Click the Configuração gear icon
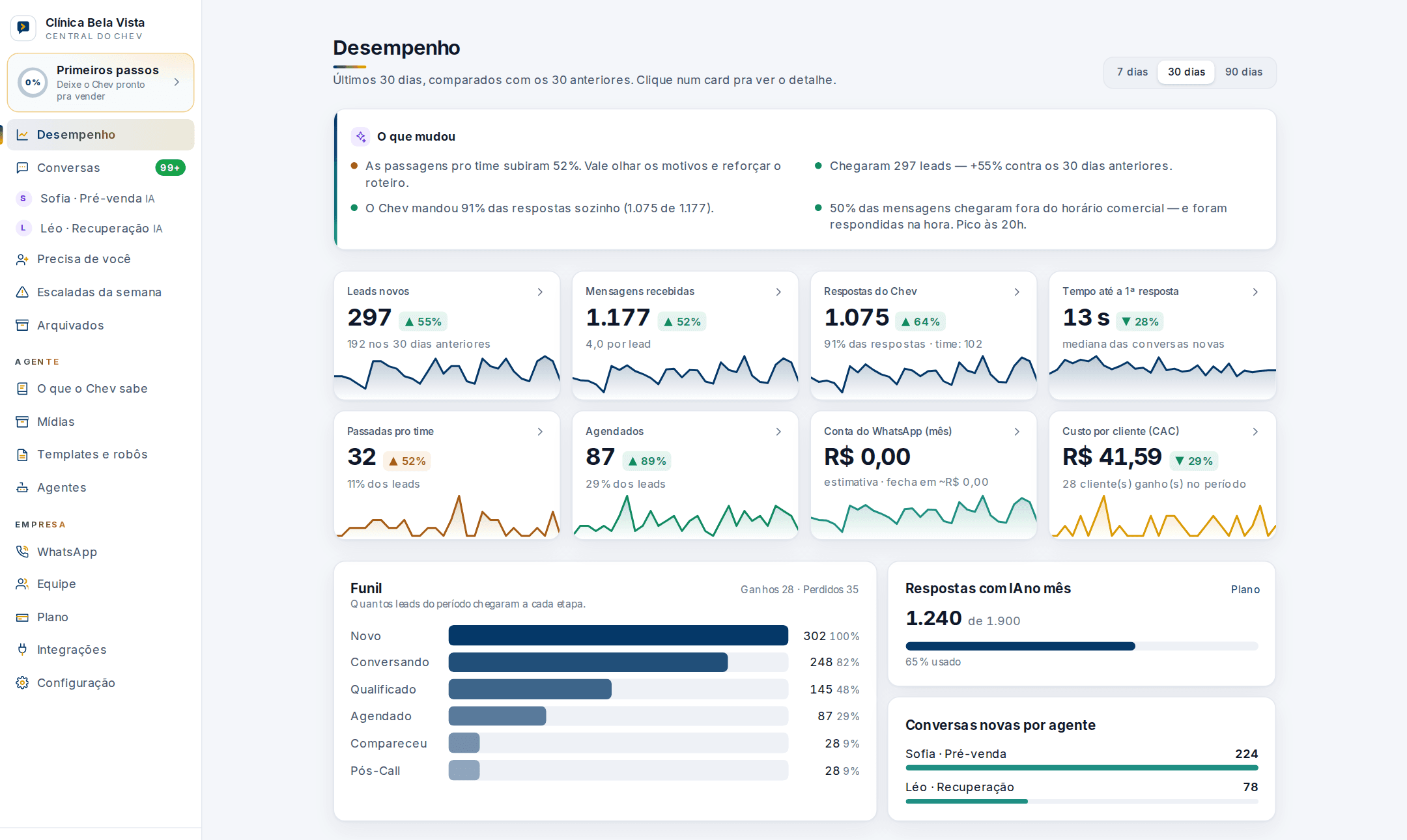The width and height of the screenshot is (1407, 840). point(22,683)
